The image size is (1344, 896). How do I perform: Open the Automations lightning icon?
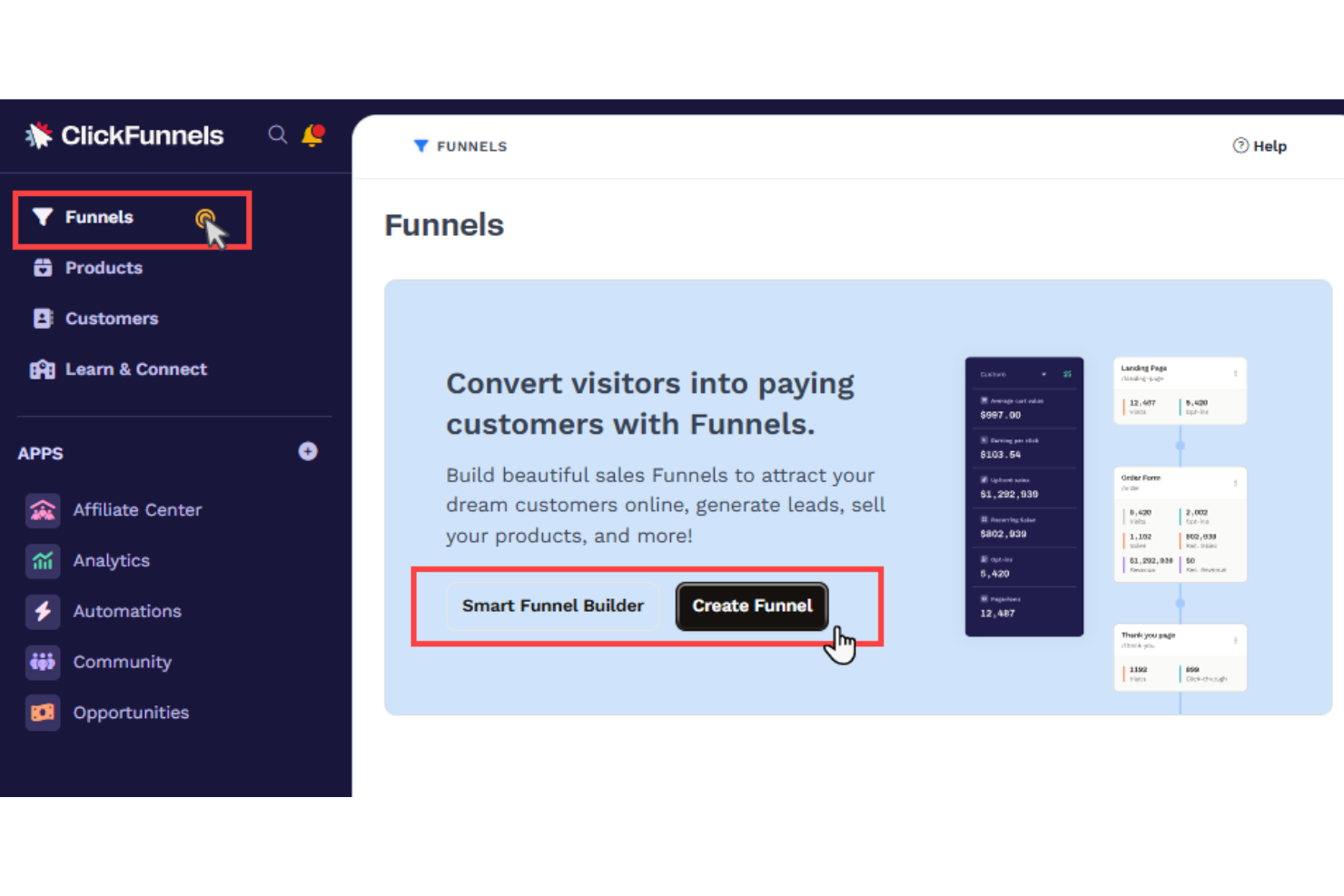click(x=43, y=612)
